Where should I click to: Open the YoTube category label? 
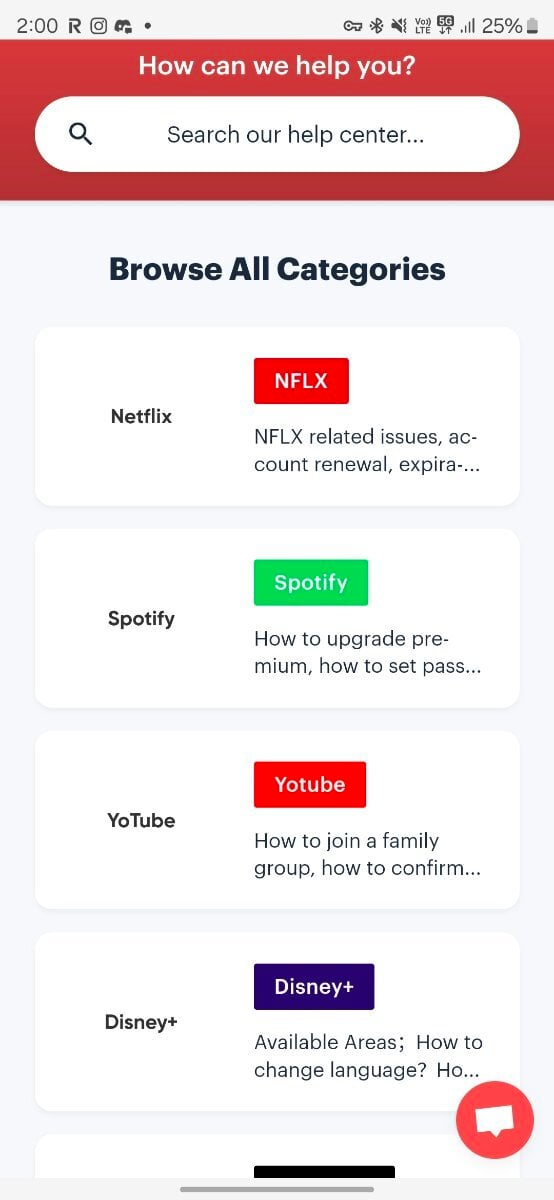click(141, 820)
